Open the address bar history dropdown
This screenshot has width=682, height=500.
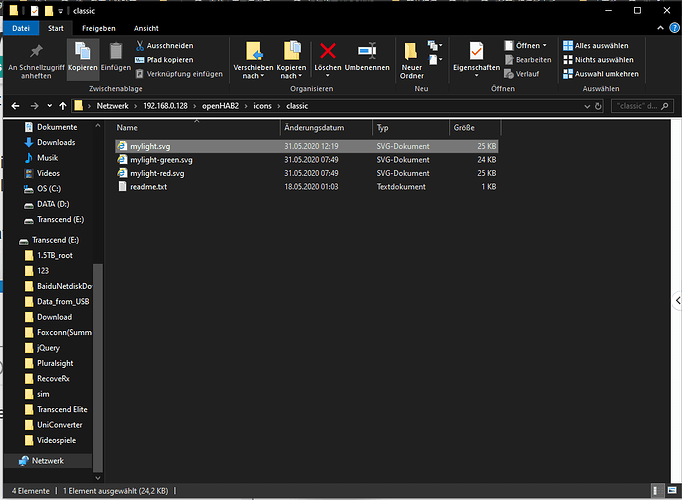[x=587, y=106]
